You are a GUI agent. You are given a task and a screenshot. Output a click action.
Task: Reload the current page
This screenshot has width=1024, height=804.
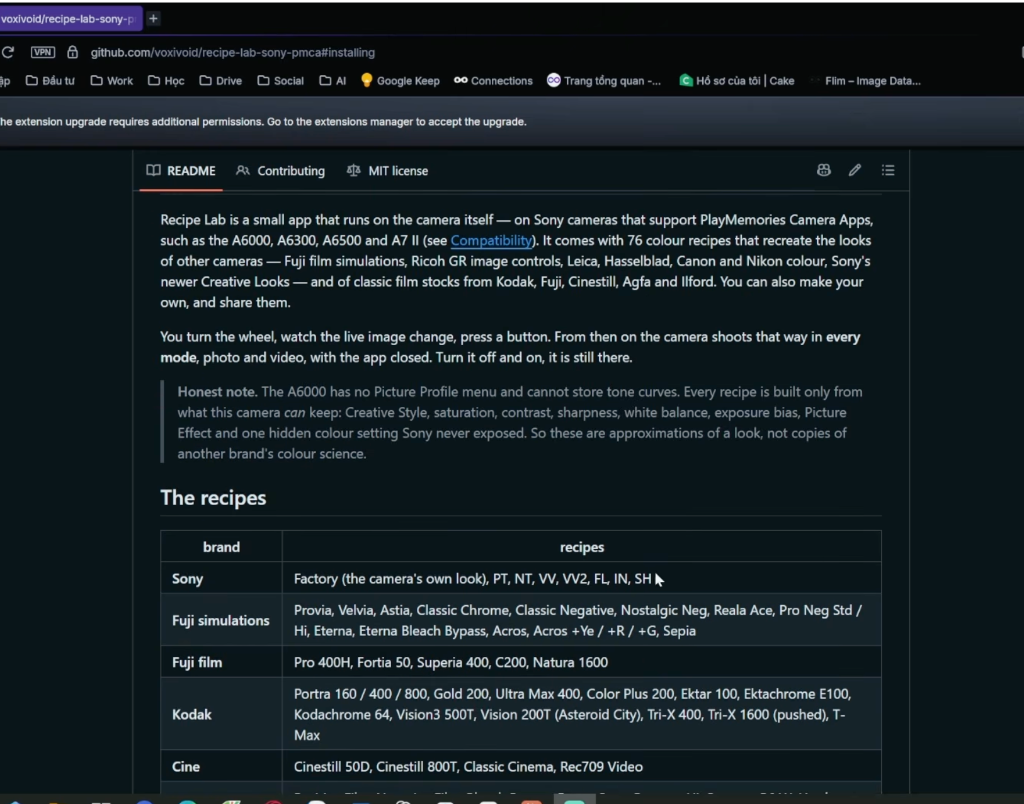[8, 52]
